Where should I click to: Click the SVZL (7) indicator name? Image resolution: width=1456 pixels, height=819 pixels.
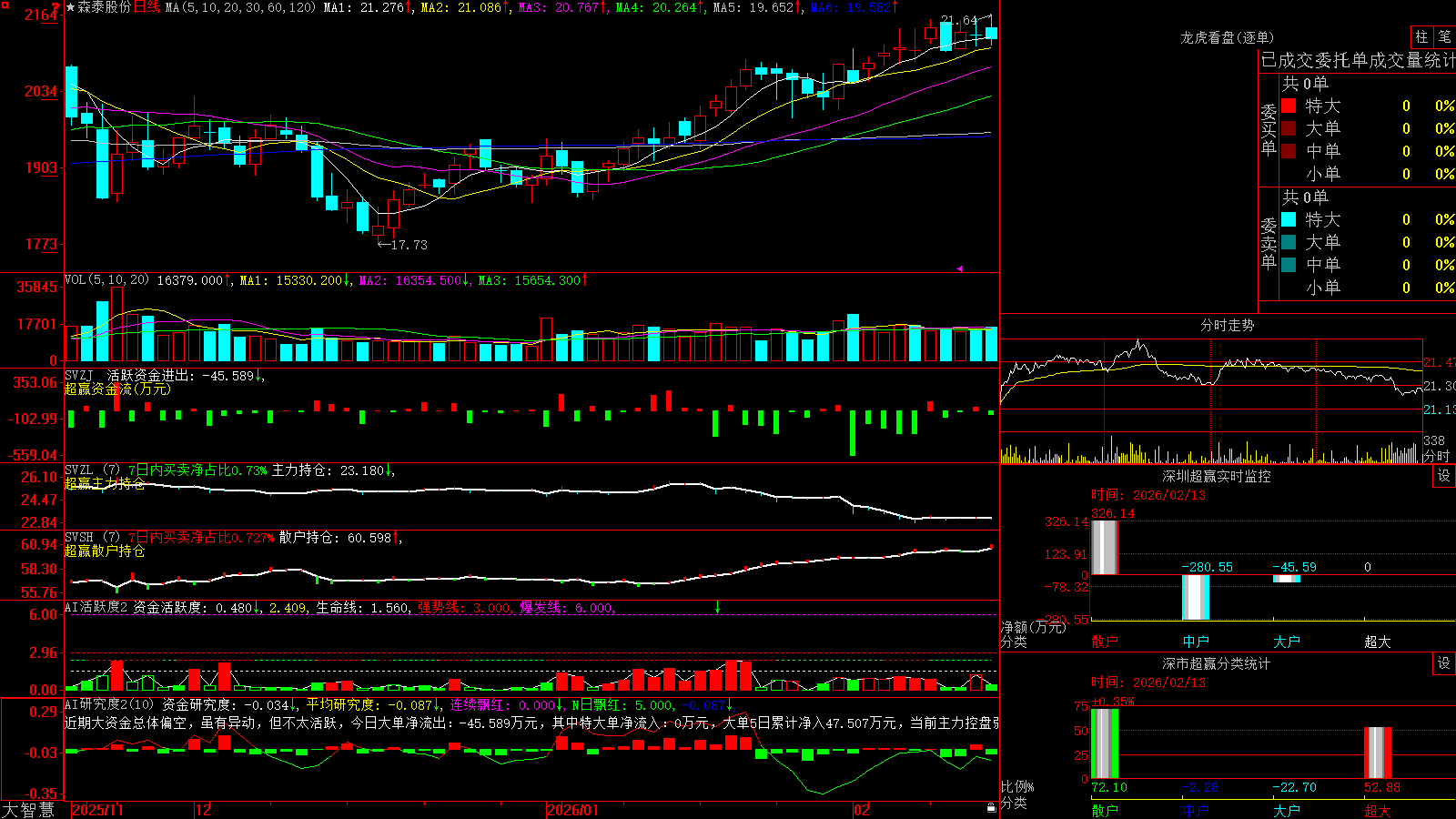(92, 470)
